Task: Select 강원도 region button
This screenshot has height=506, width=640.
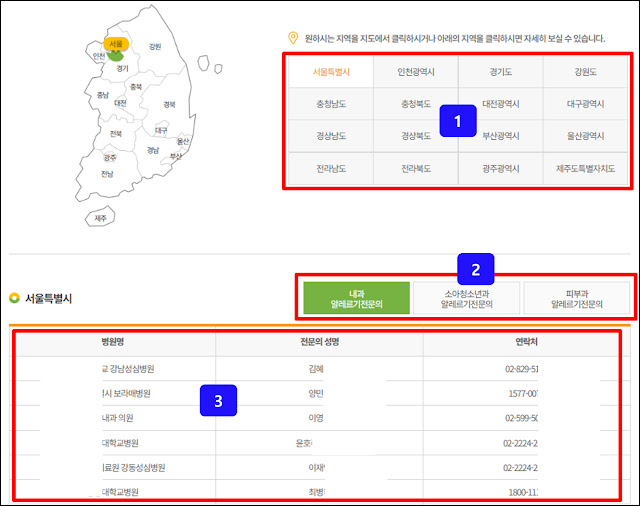Action: (x=585, y=72)
